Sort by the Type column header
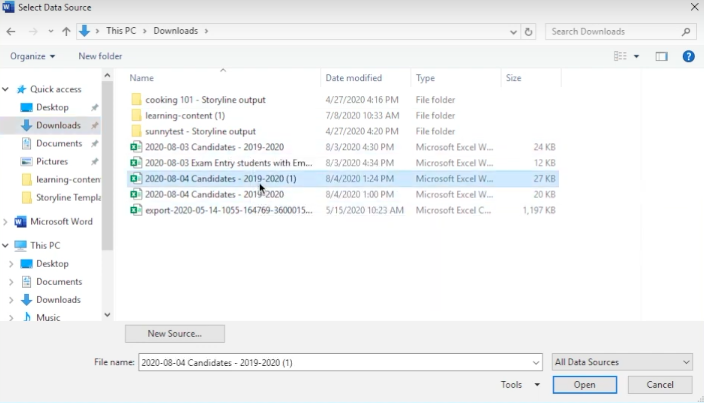The height and width of the screenshot is (403, 704). pos(425,78)
